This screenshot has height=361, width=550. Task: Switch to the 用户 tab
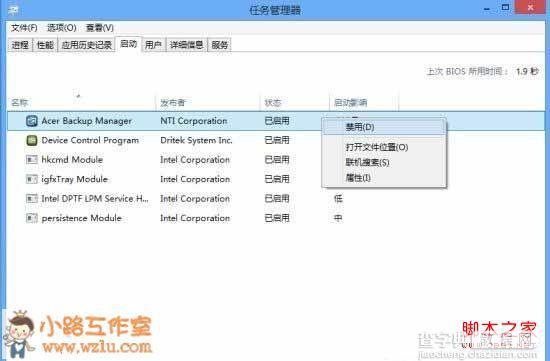(x=153, y=45)
